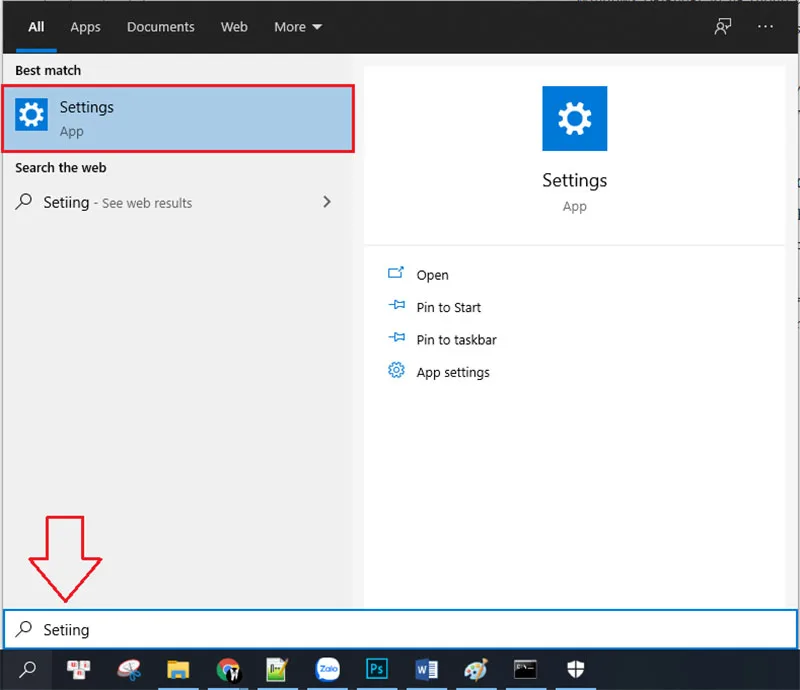Viewport: 800px width, 690px height.
Task: Open the green notepad editor on taskbar
Action: (x=277, y=669)
